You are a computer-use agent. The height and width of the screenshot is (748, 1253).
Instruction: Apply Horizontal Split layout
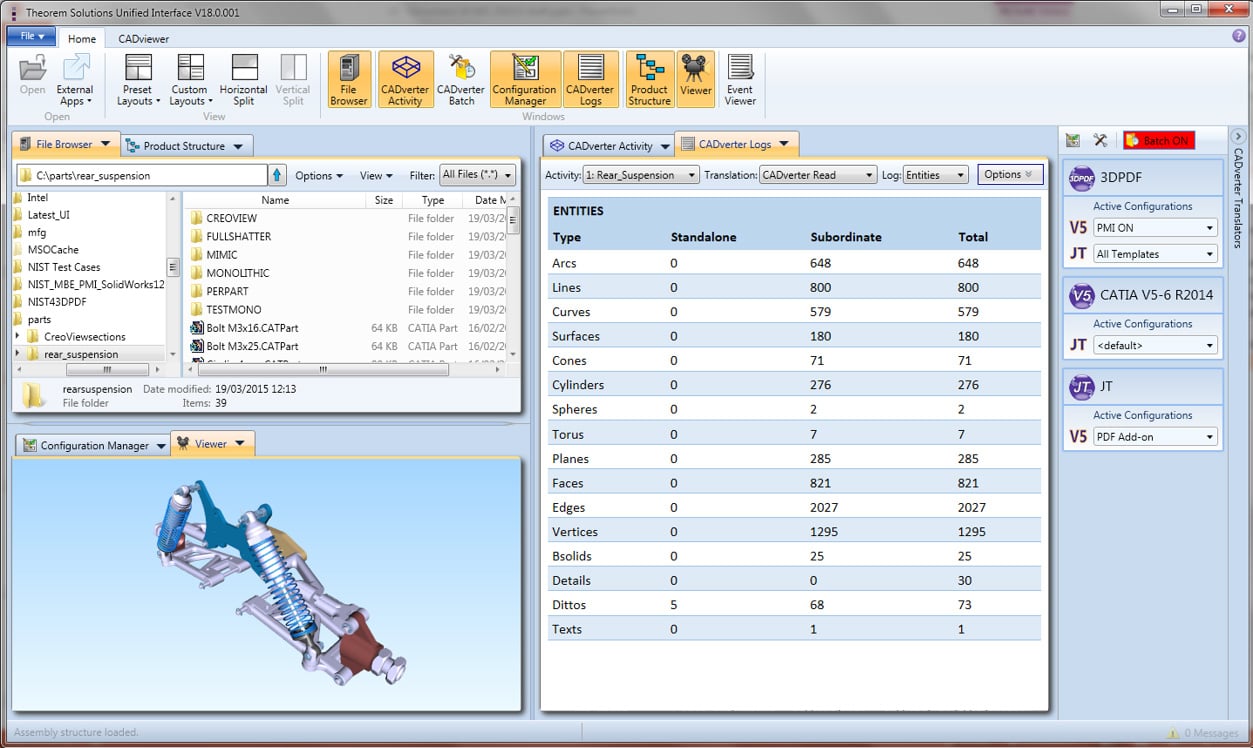[243, 80]
